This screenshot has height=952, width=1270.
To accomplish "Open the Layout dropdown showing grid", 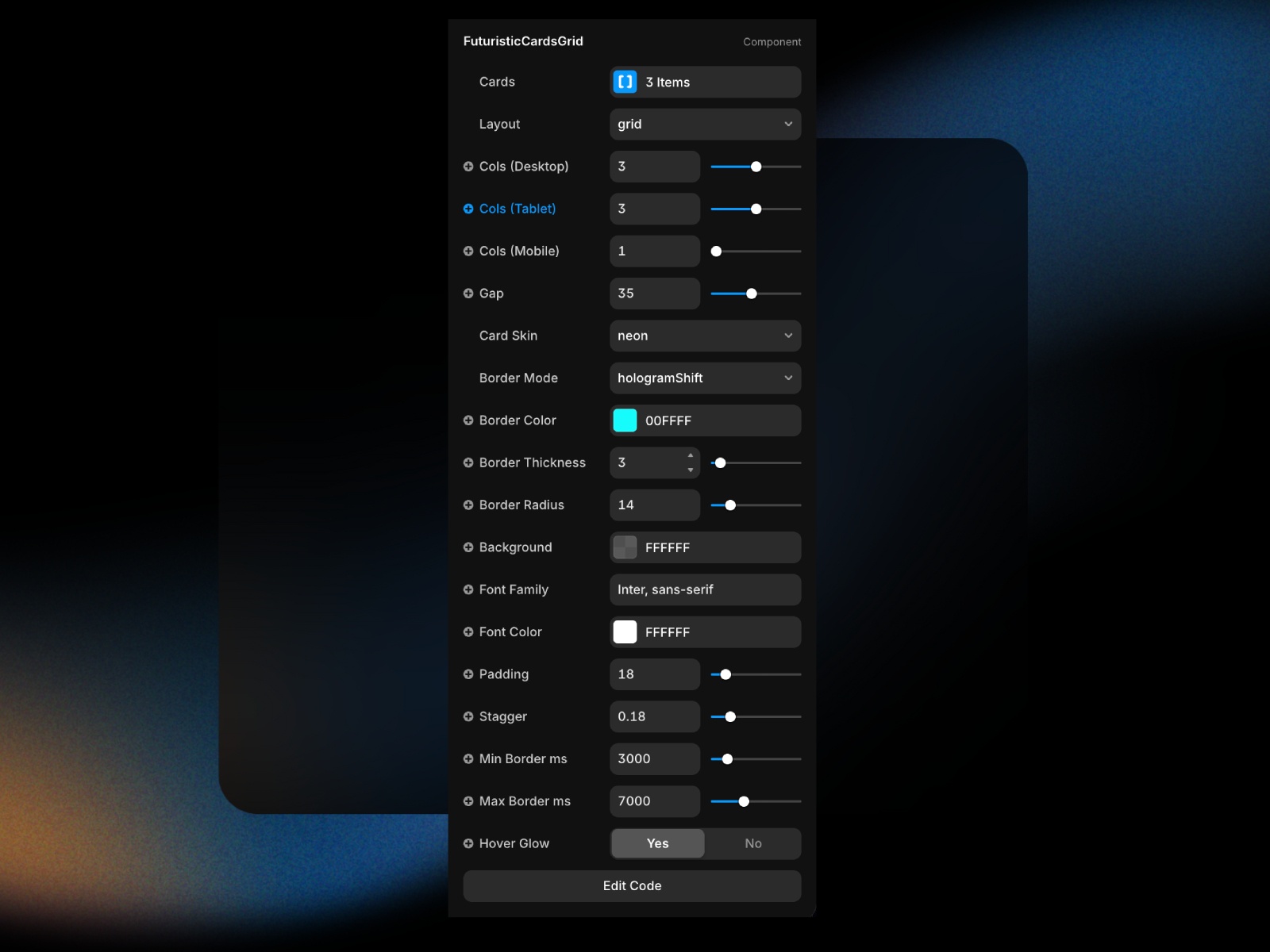I will tap(705, 125).
